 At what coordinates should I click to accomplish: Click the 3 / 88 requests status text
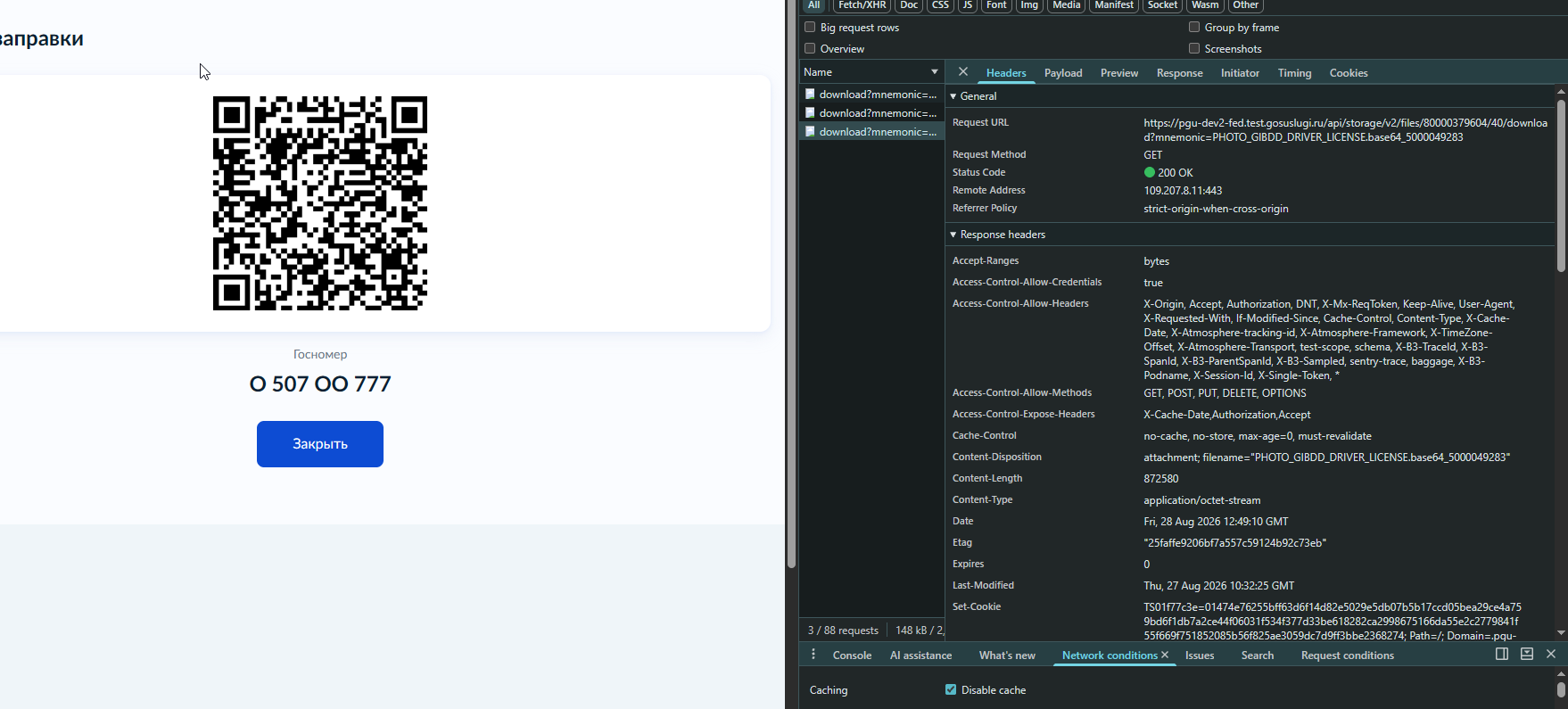tap(843, 631)
